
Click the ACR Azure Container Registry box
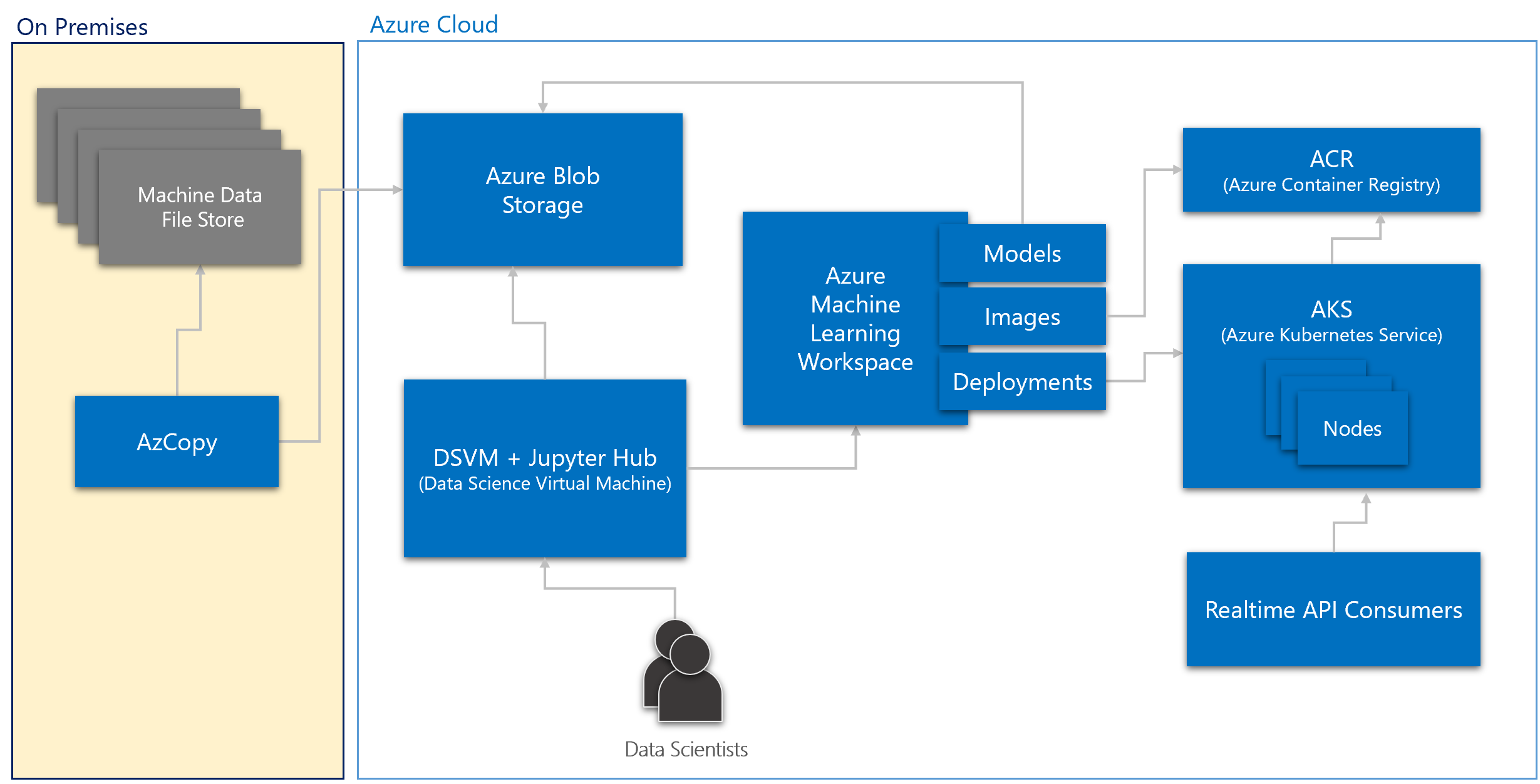pyautogui.click(x=1331, y=170)
